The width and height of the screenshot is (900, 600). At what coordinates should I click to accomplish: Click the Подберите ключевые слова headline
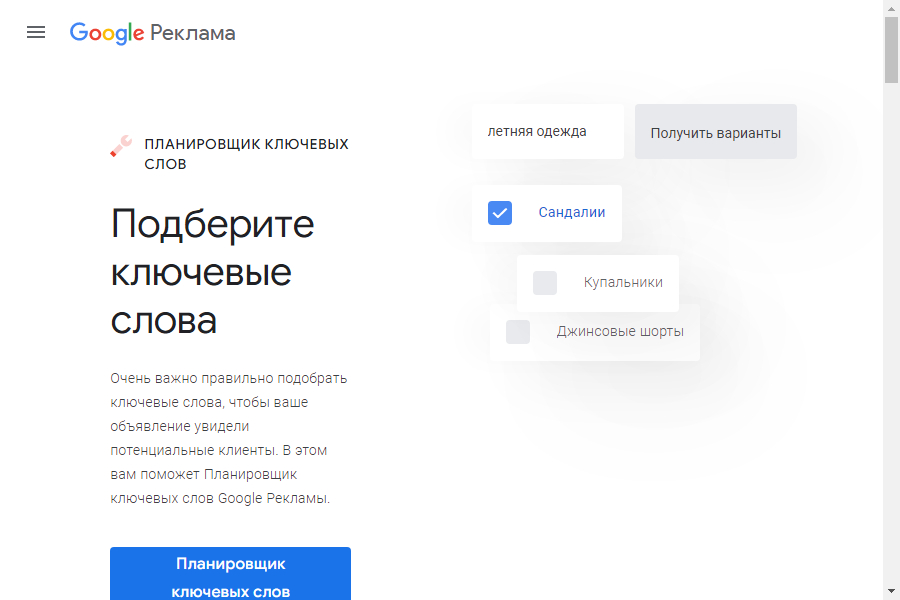(212, 272)
